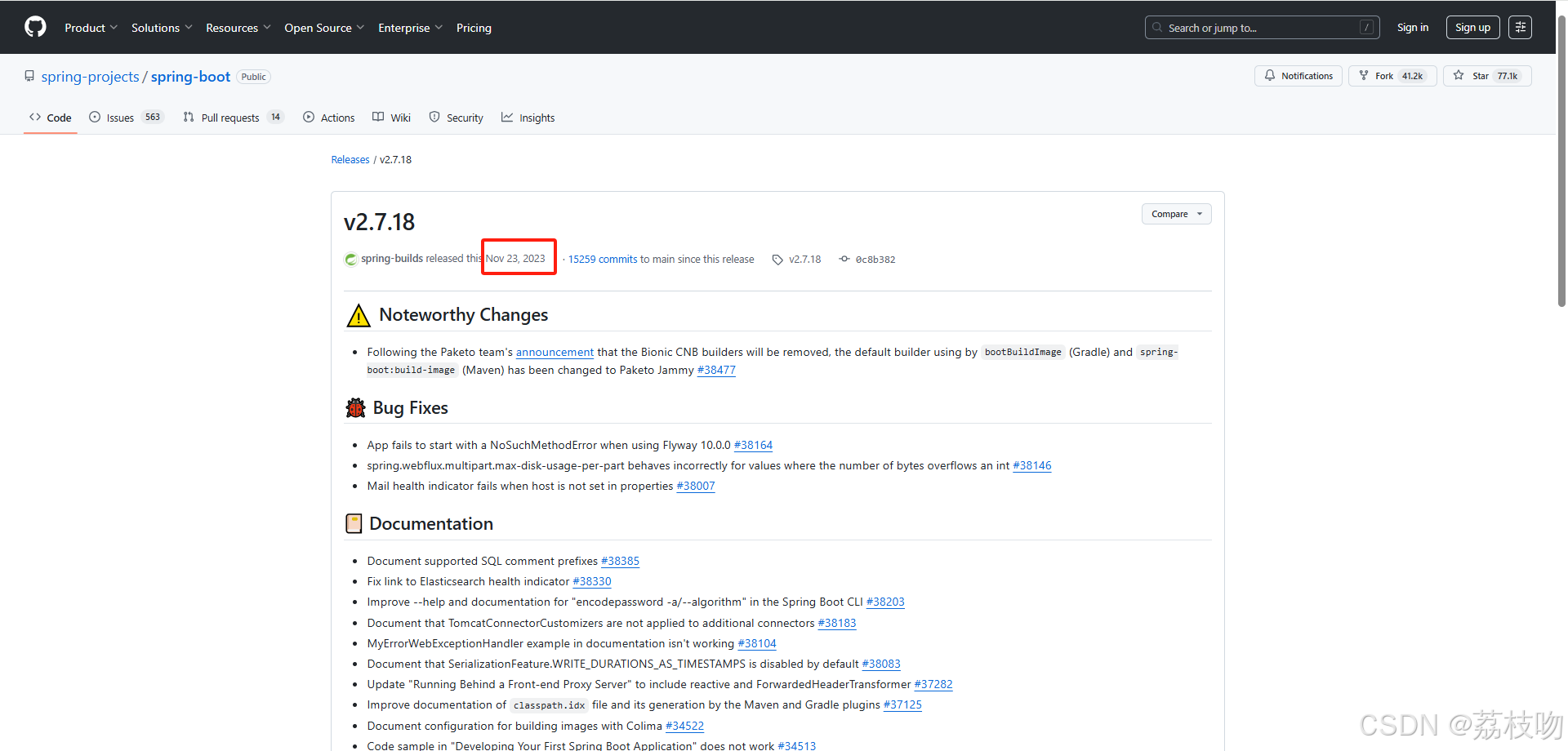Switch to the Pull requests tab
This screenshot has width=1568, height=751.
tap(233, 118)
